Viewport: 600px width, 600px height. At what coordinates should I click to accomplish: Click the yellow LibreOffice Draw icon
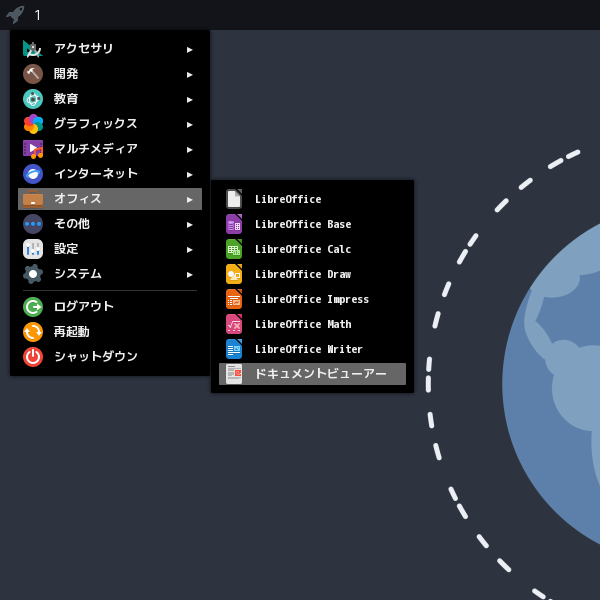click(x=234, y=274)
